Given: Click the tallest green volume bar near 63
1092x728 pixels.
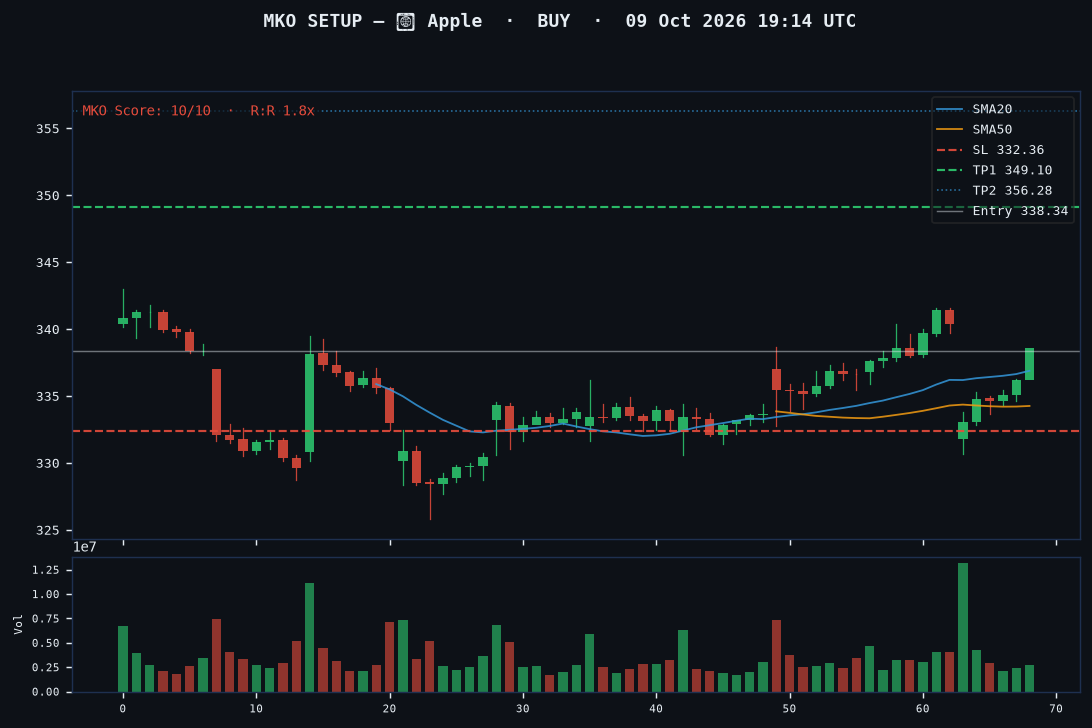Looking at the screenshot, I should click(963, 628).
